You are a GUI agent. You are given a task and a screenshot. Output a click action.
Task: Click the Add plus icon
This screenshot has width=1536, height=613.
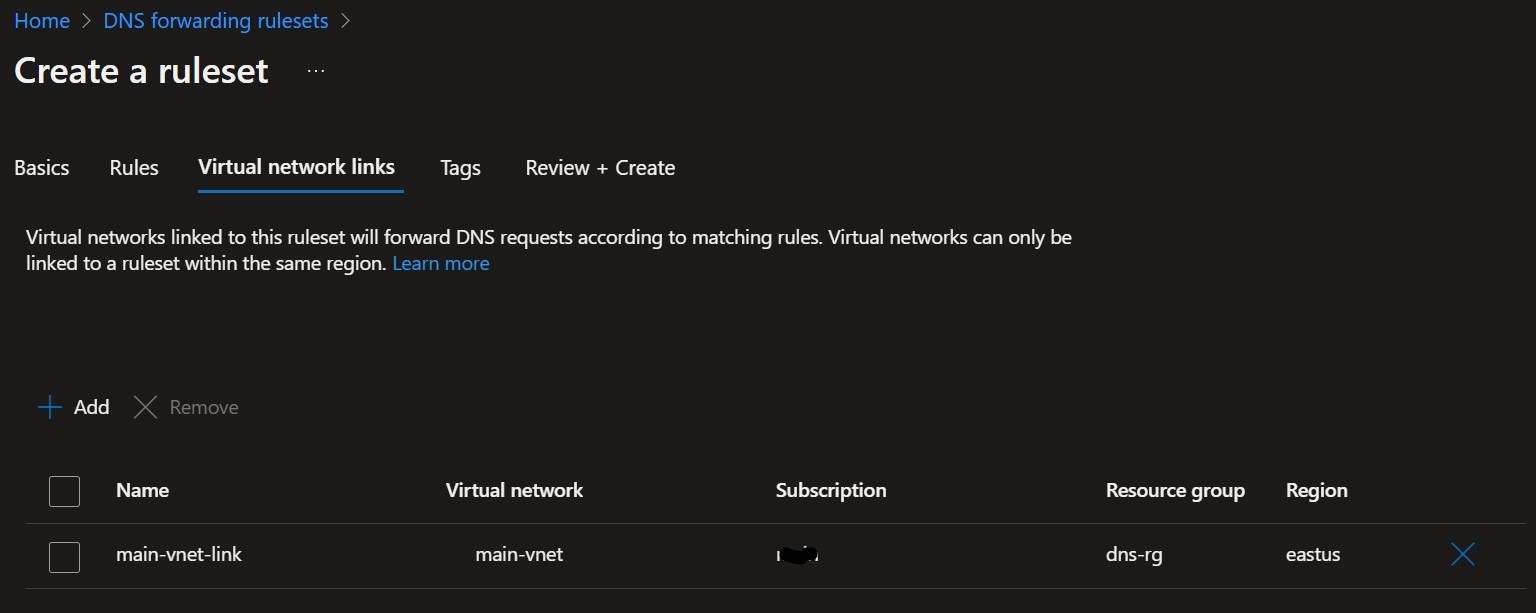pos(48,407)
